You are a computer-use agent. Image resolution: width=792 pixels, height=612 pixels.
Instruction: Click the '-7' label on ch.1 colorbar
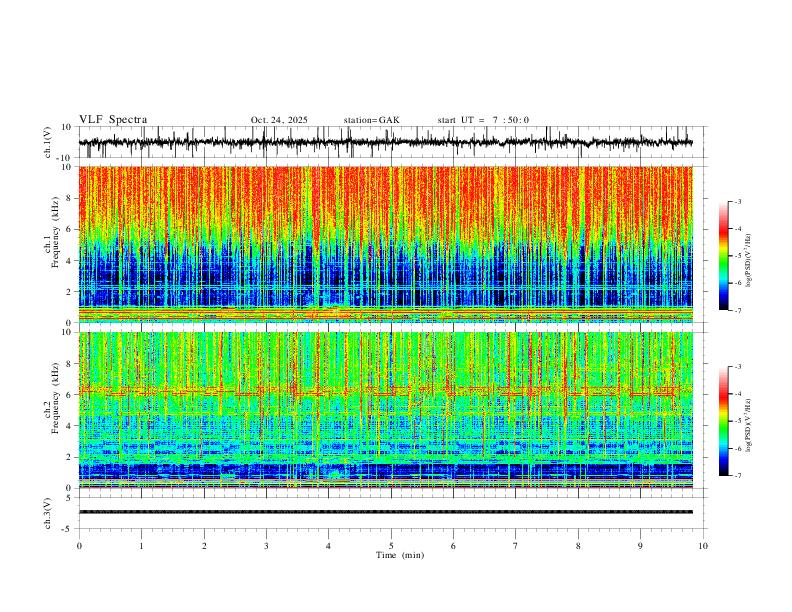tap(738, 310)
